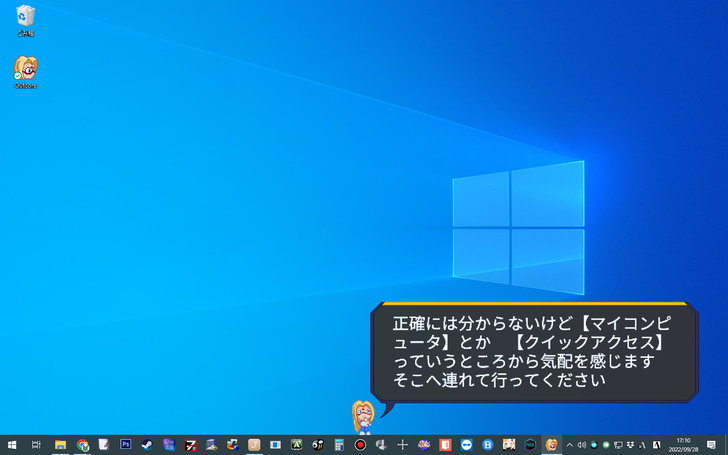Open the volume control in tray
Image resolution: width=728 pixels, height=455 pixels.
[581, 445]
